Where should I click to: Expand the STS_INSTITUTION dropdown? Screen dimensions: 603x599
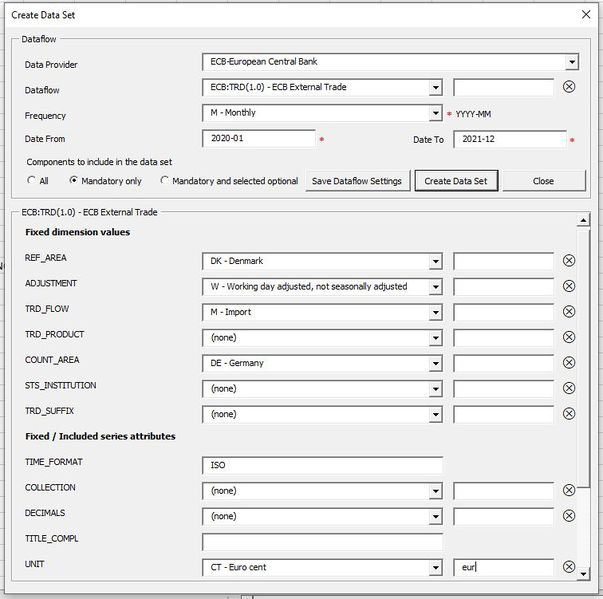435,389
